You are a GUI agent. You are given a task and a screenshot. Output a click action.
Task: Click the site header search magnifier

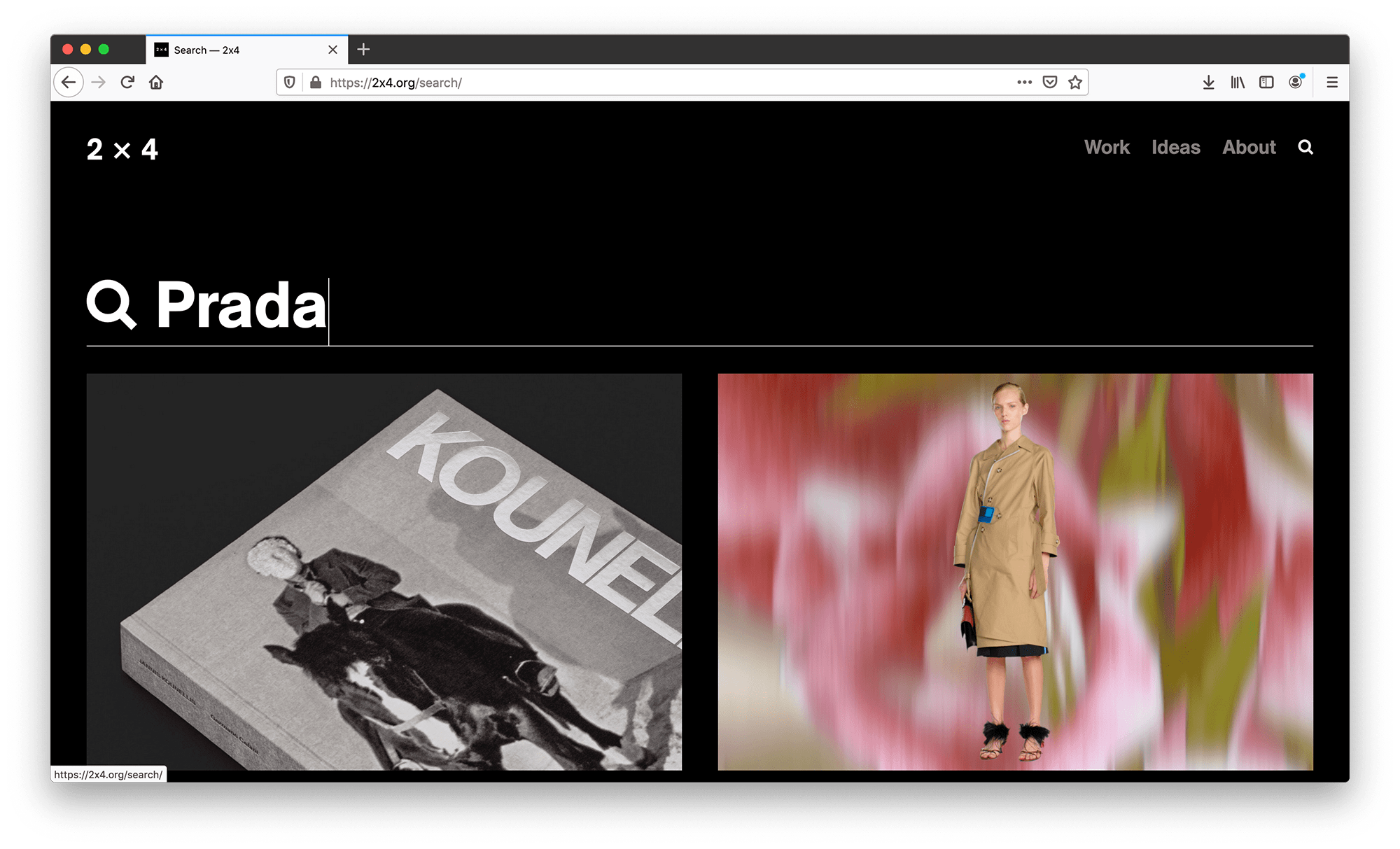coord(1305,148)
